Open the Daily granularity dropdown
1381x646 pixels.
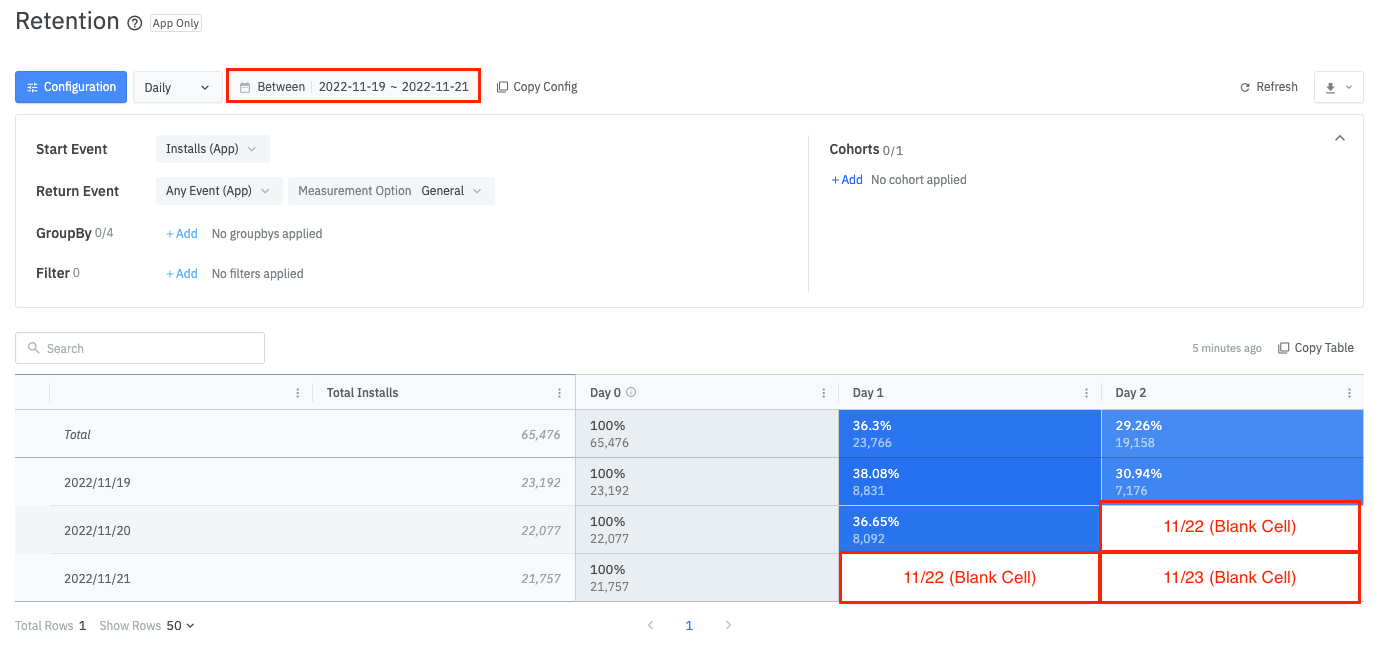tap(177, 87)
